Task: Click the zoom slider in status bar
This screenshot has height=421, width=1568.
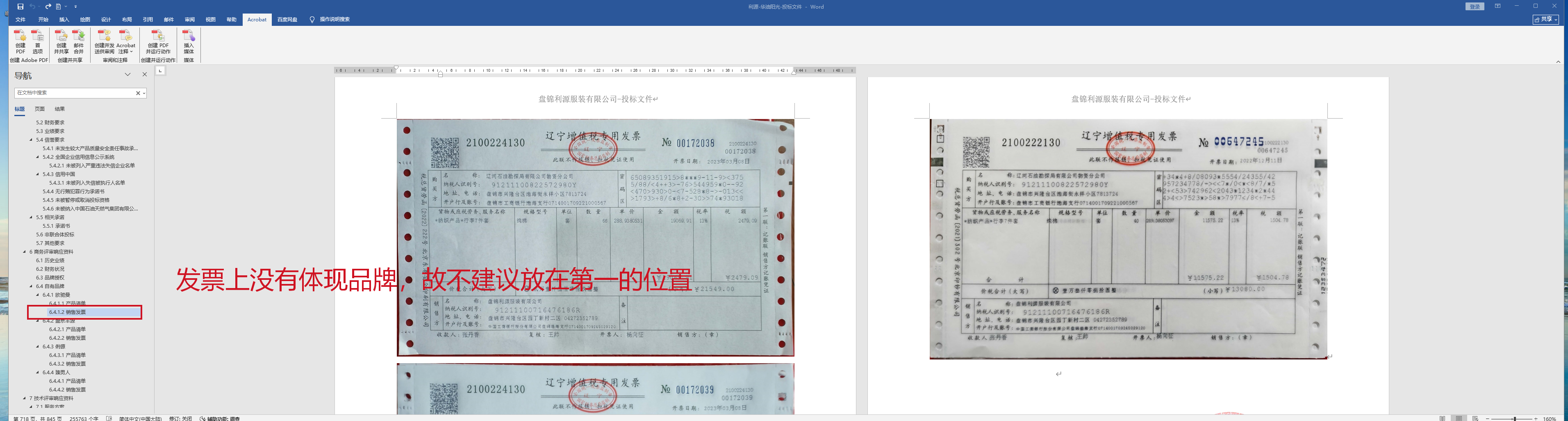Action: pos(1515,419)
